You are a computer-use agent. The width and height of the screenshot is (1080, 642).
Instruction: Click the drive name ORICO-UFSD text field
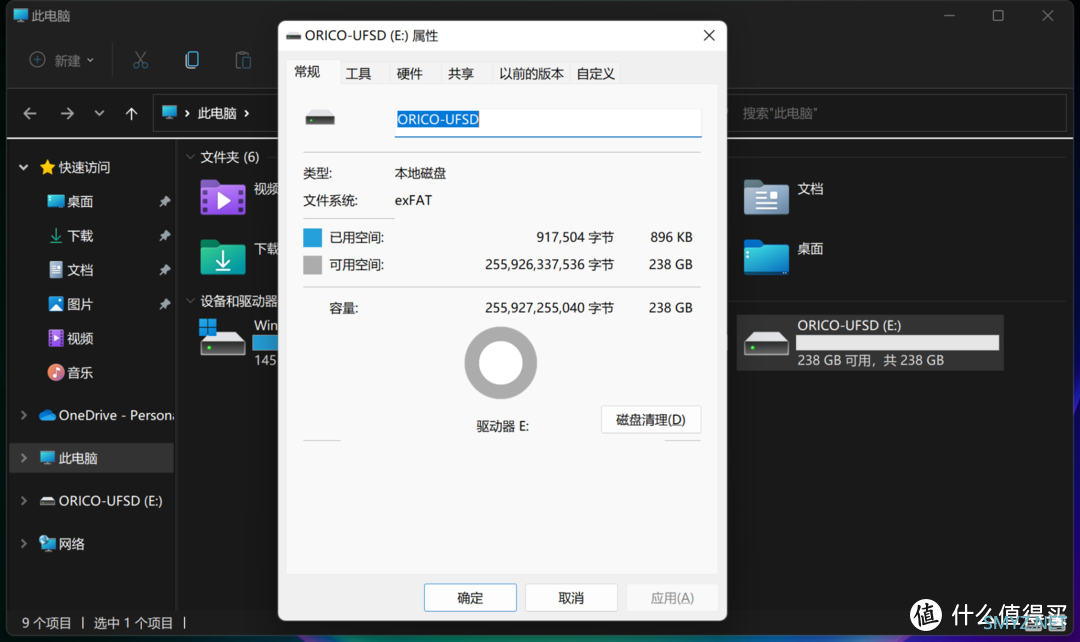click(547, 120)
